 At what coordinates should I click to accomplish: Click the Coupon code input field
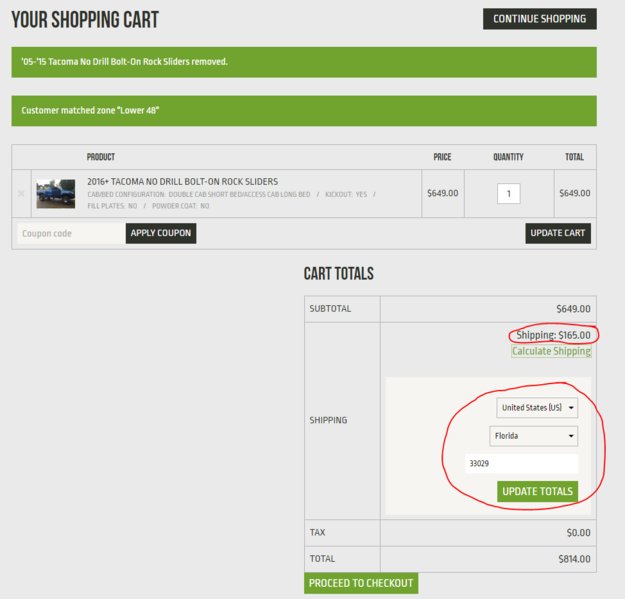pyautogui.click(x=70, y=233)
